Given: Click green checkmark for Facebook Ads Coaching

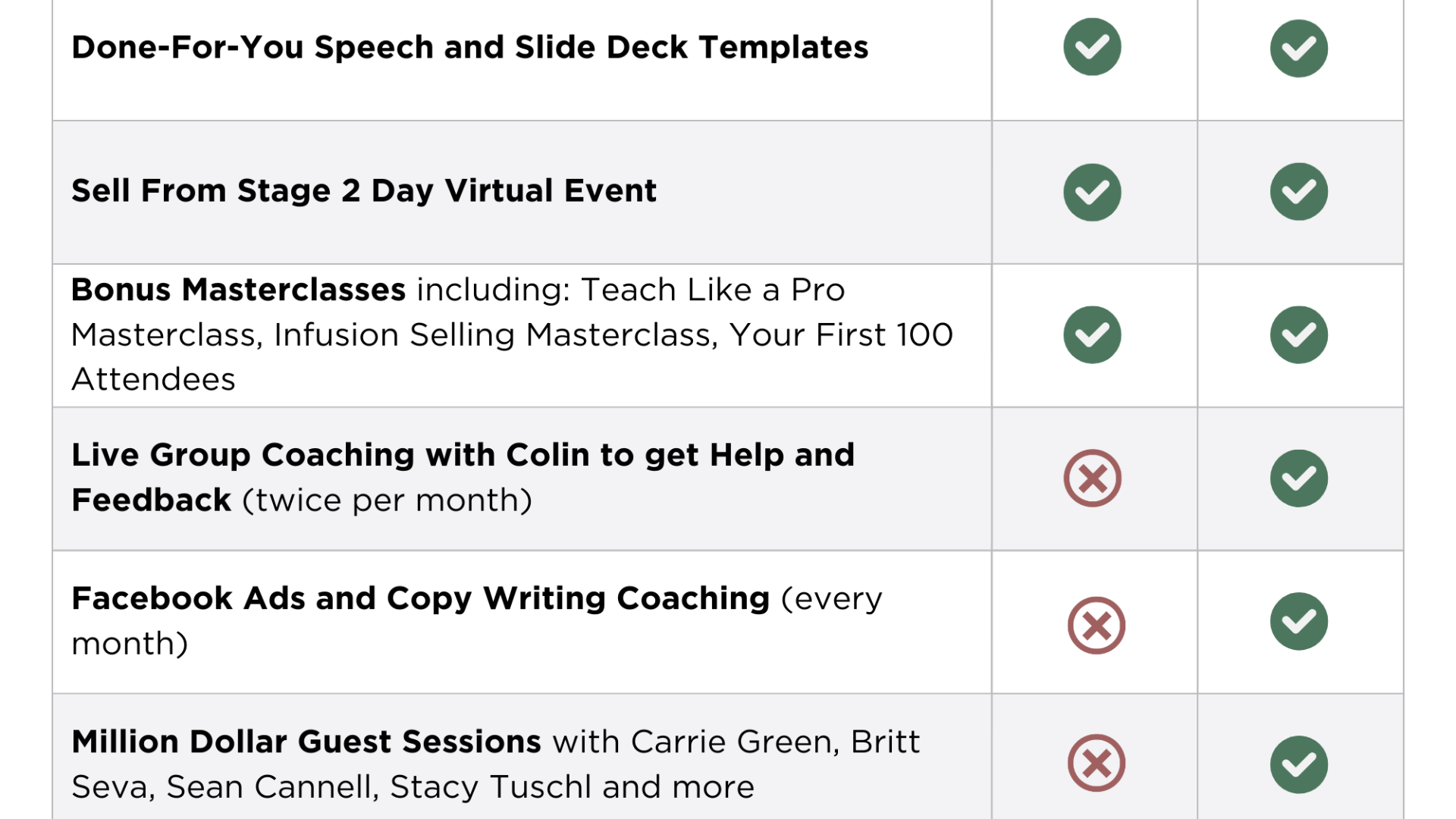Looking at the screenshot, I should pyautogui.click(x=1299, y=621).
